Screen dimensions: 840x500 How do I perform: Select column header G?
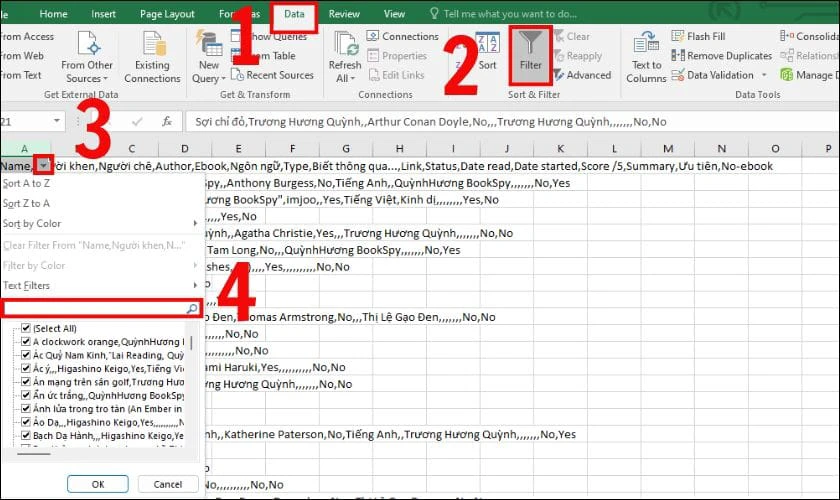[346, 148]
